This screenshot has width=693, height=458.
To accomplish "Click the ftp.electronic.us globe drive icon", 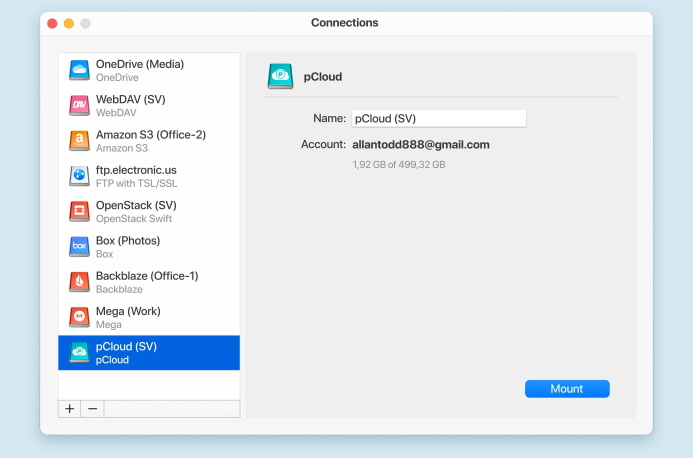I will coord(80,176).
